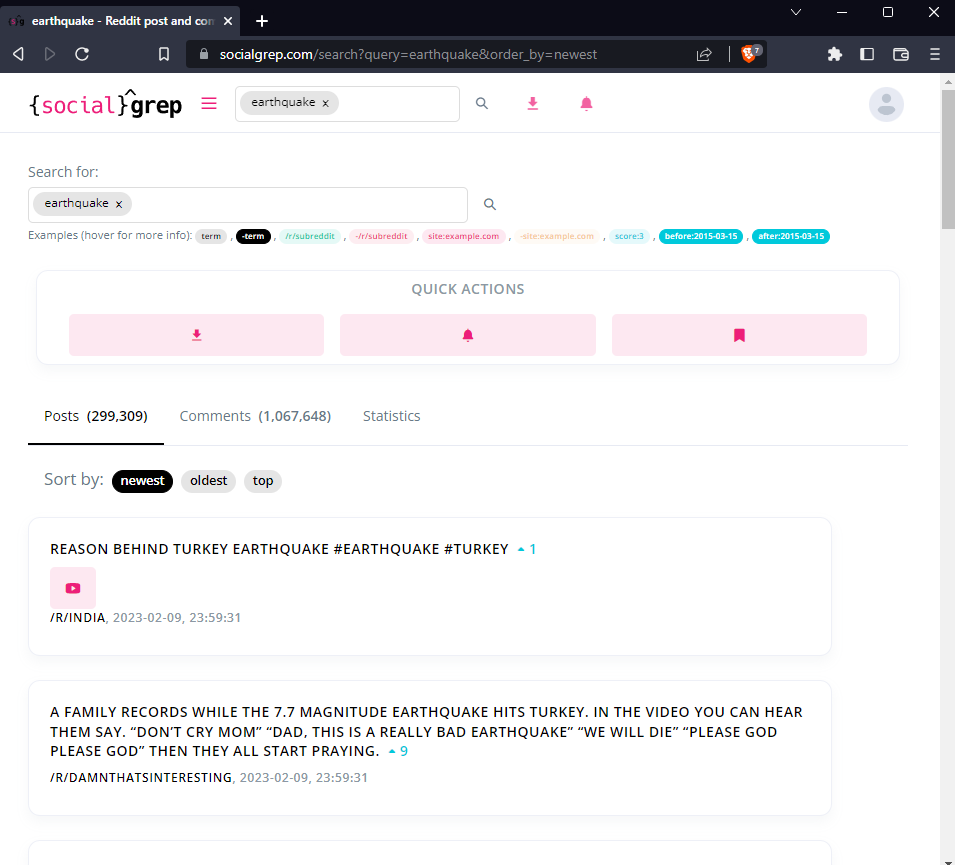Open the family records earthquake post
955x865 pixels.
coord(426,732)
